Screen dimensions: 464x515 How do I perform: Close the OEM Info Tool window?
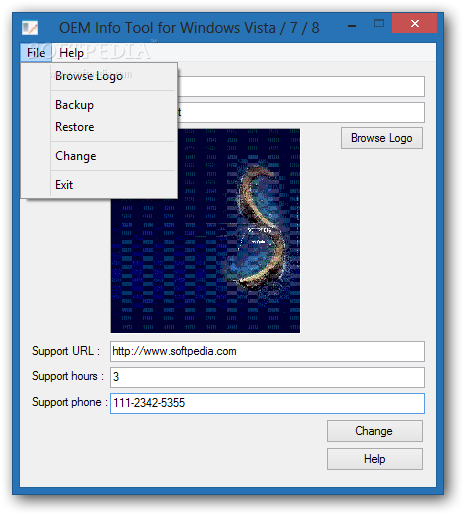(414, 23)
